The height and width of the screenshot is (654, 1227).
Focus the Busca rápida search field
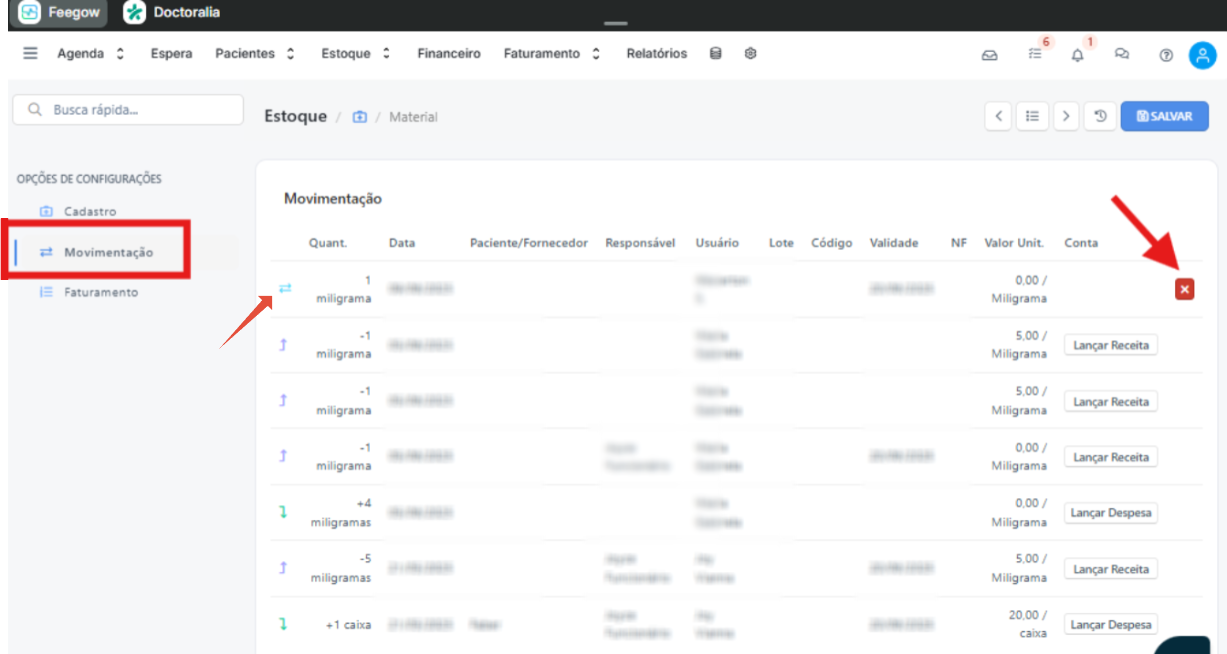pyautogui.click(x=128, y=110)
